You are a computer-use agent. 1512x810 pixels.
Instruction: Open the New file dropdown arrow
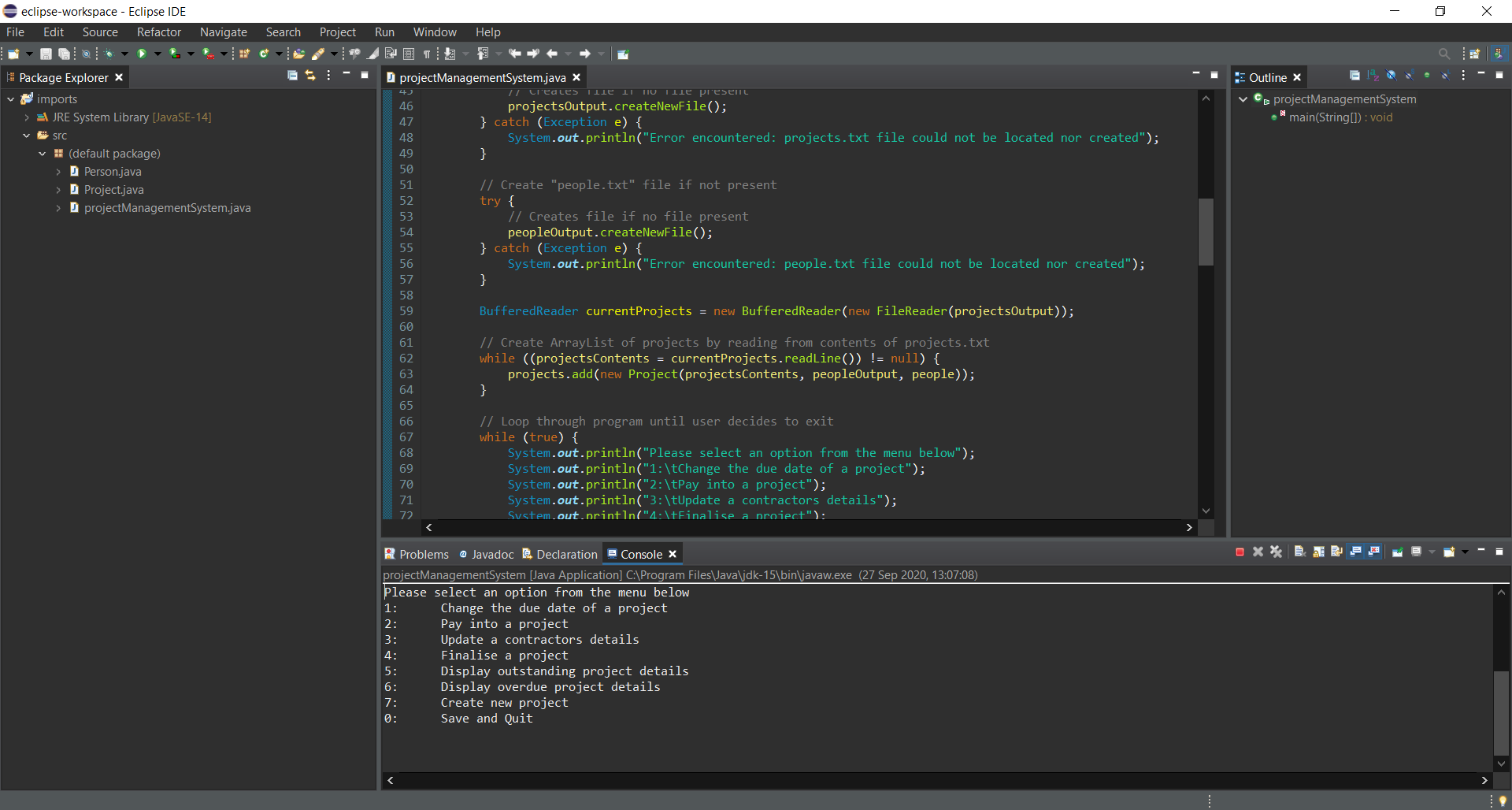(29, 54)
